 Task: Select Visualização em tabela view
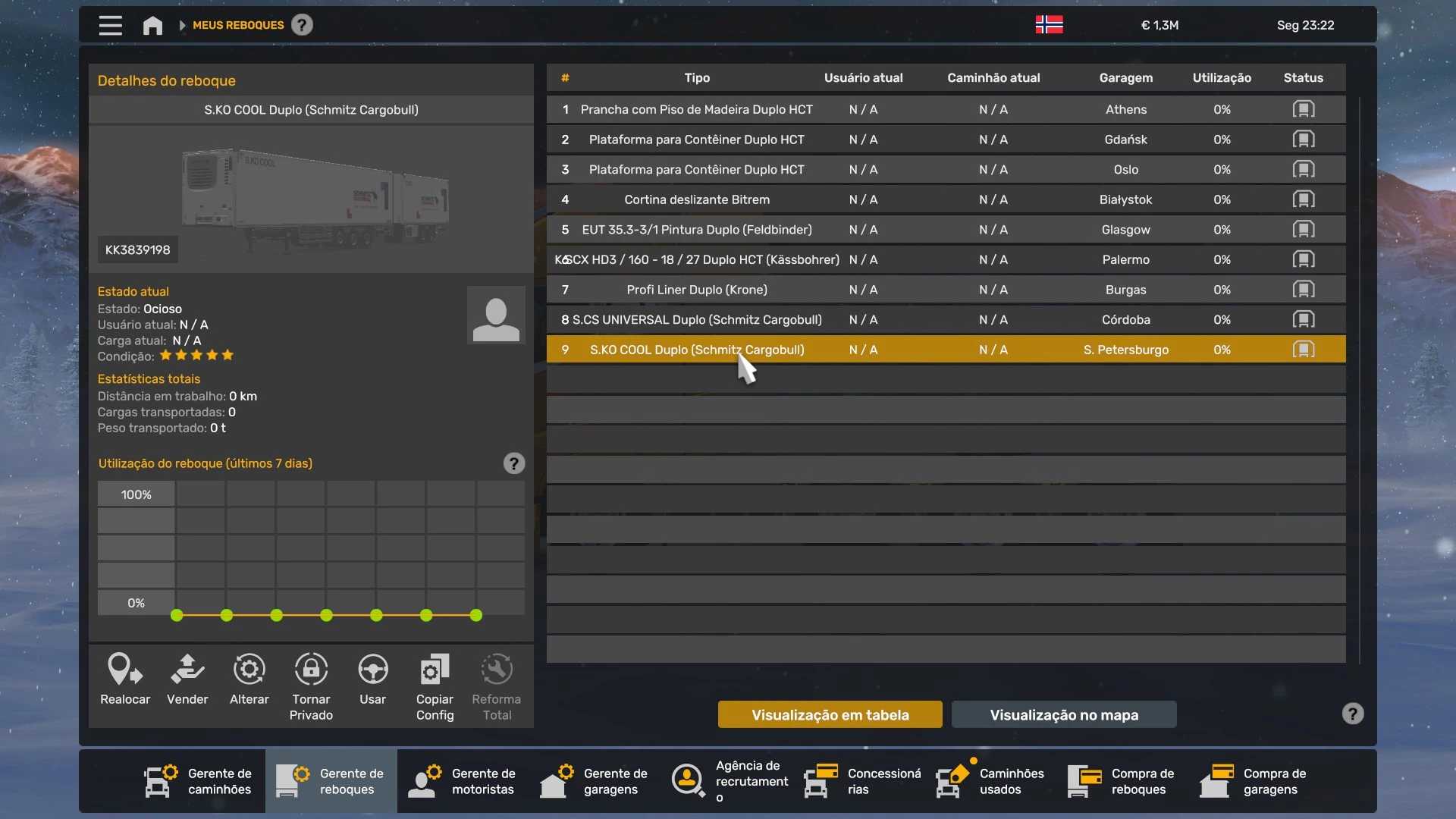pos(830,714)
